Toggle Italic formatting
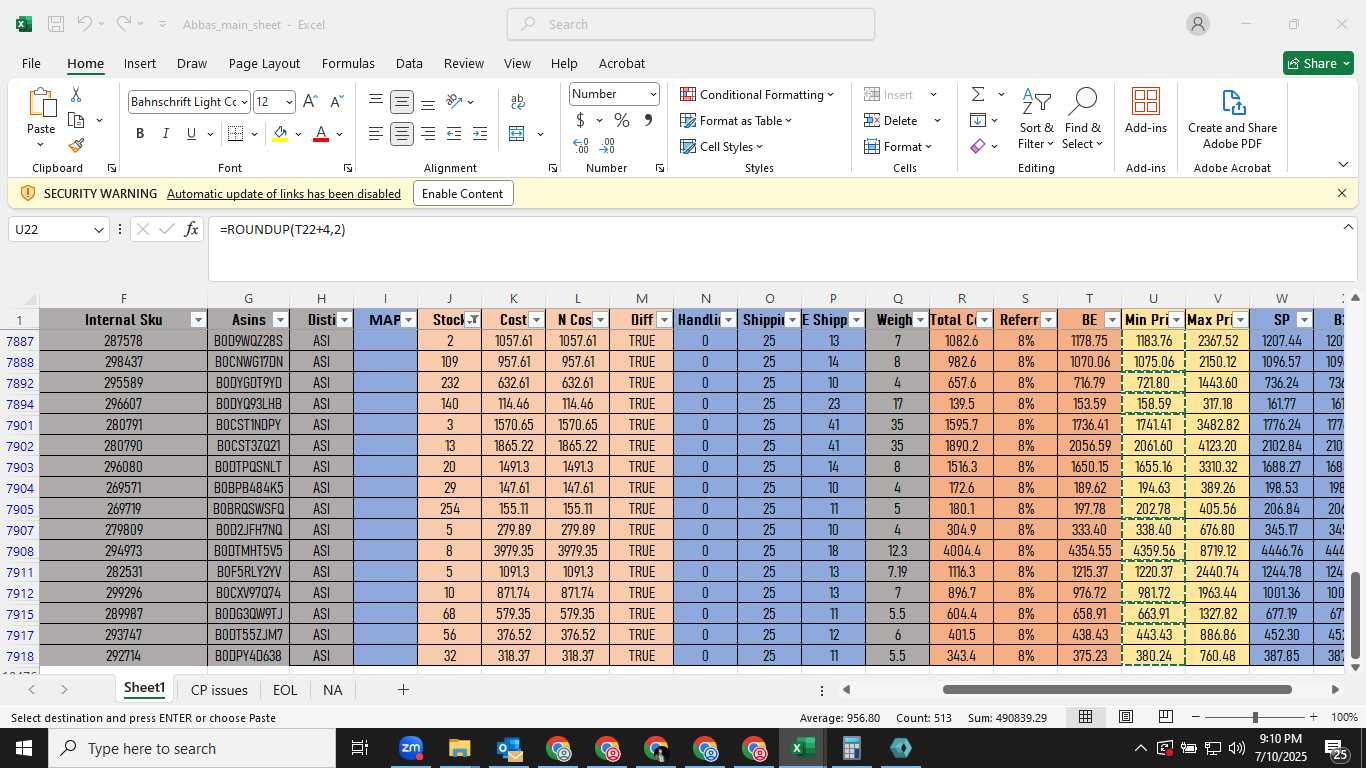 click(166, 134)
